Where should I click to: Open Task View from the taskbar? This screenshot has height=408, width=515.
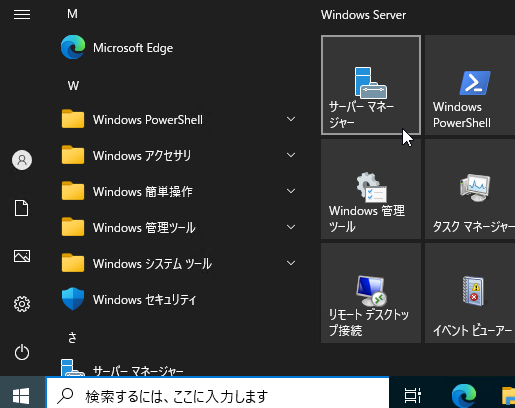(x=412, y=396)
